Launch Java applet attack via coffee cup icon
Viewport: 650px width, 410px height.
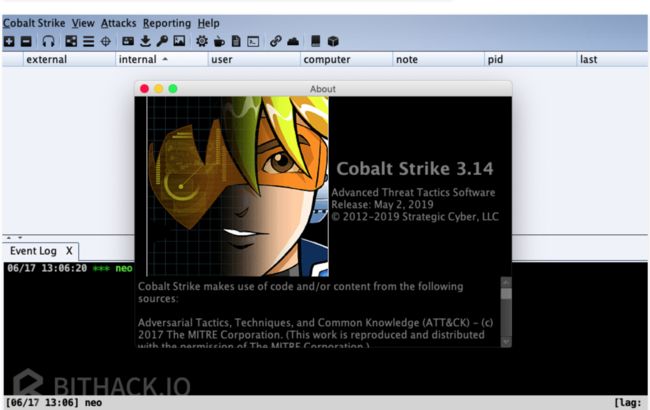click(x=219, y=41)
